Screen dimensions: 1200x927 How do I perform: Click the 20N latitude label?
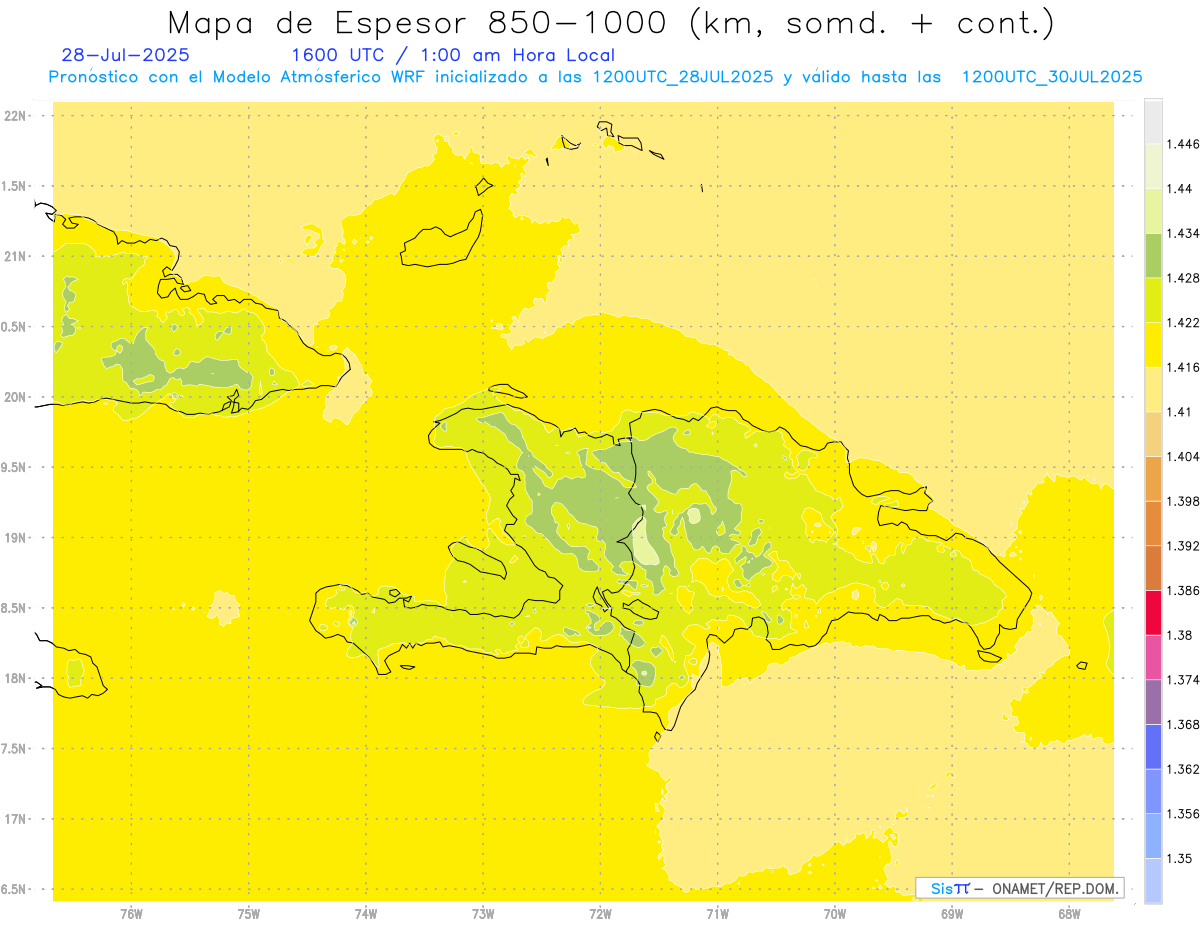pos(15,397)
